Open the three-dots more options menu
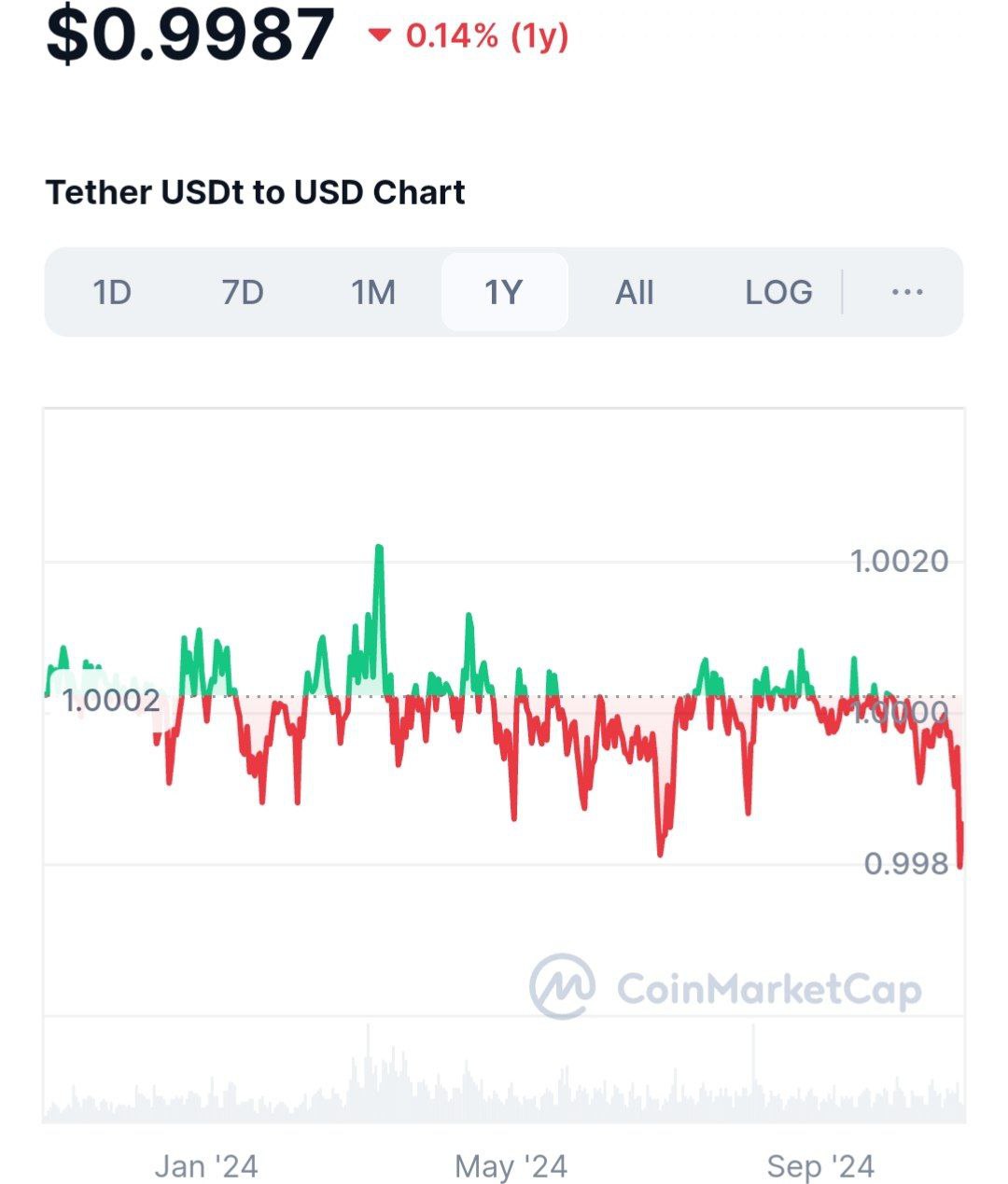Screen dimensions: 1008x1184 tap(906, 292)
